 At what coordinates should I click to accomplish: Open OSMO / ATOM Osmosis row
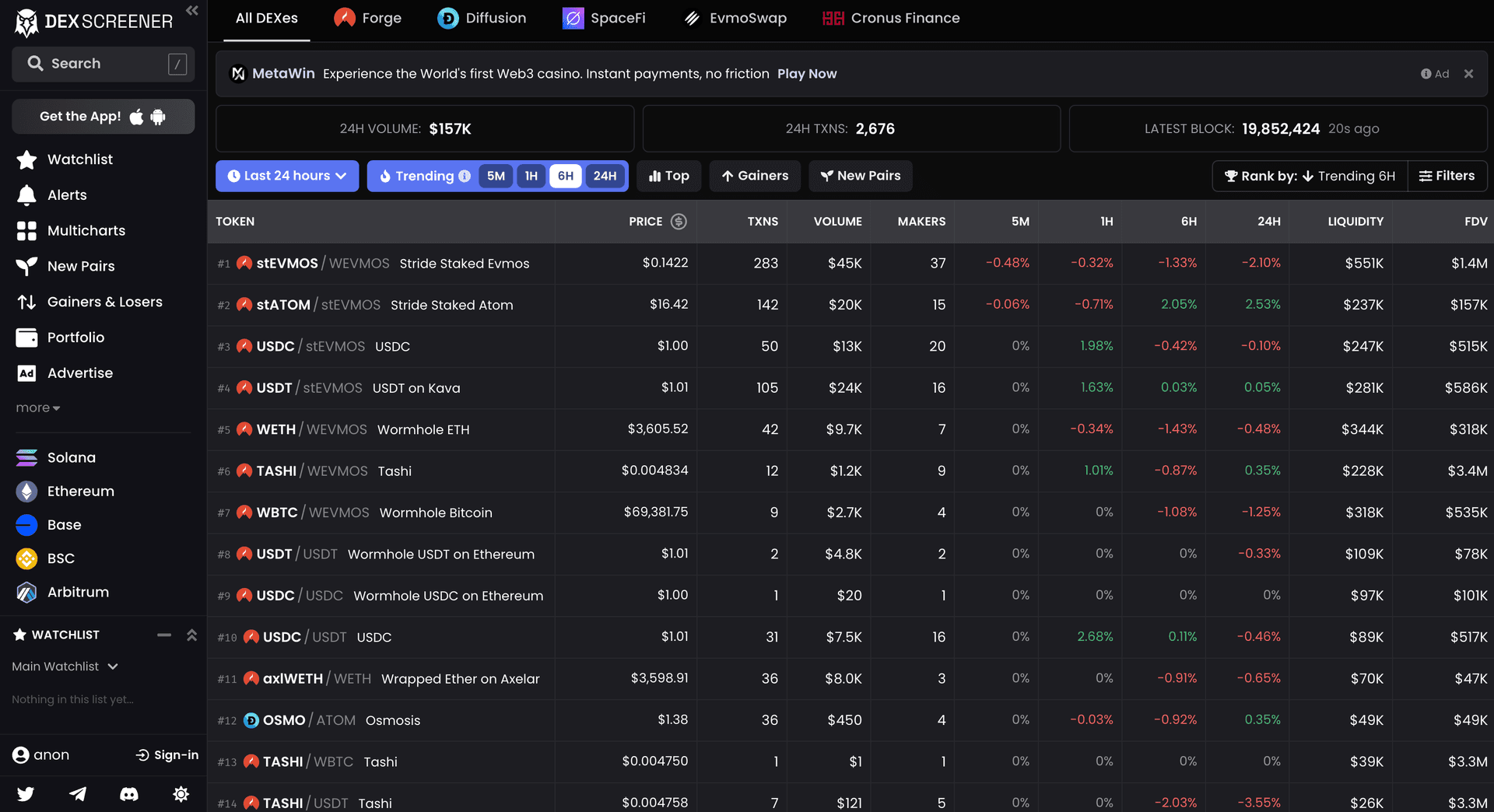[850, 720]
